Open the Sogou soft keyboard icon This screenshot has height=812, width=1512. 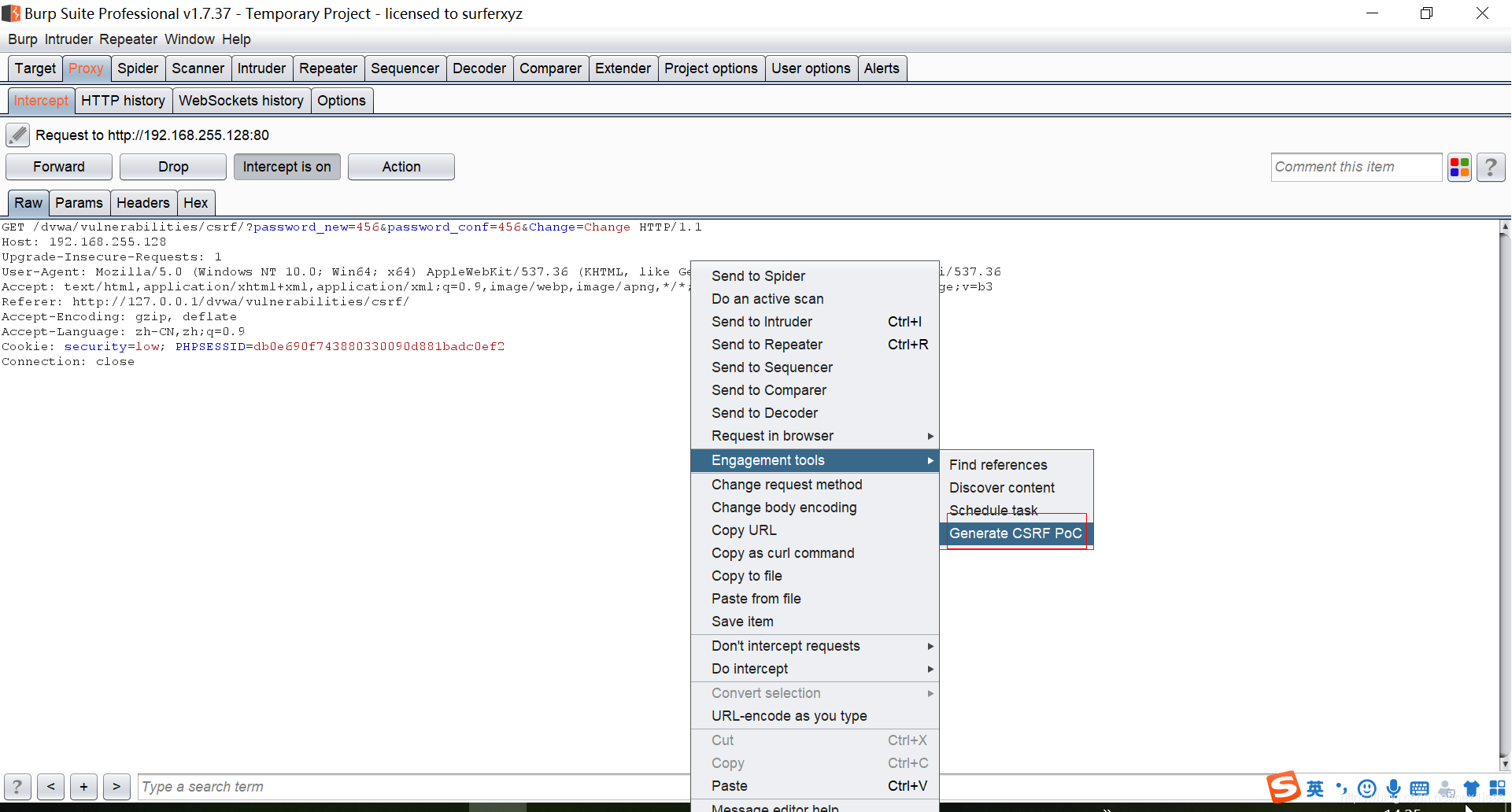[1419, 788]
